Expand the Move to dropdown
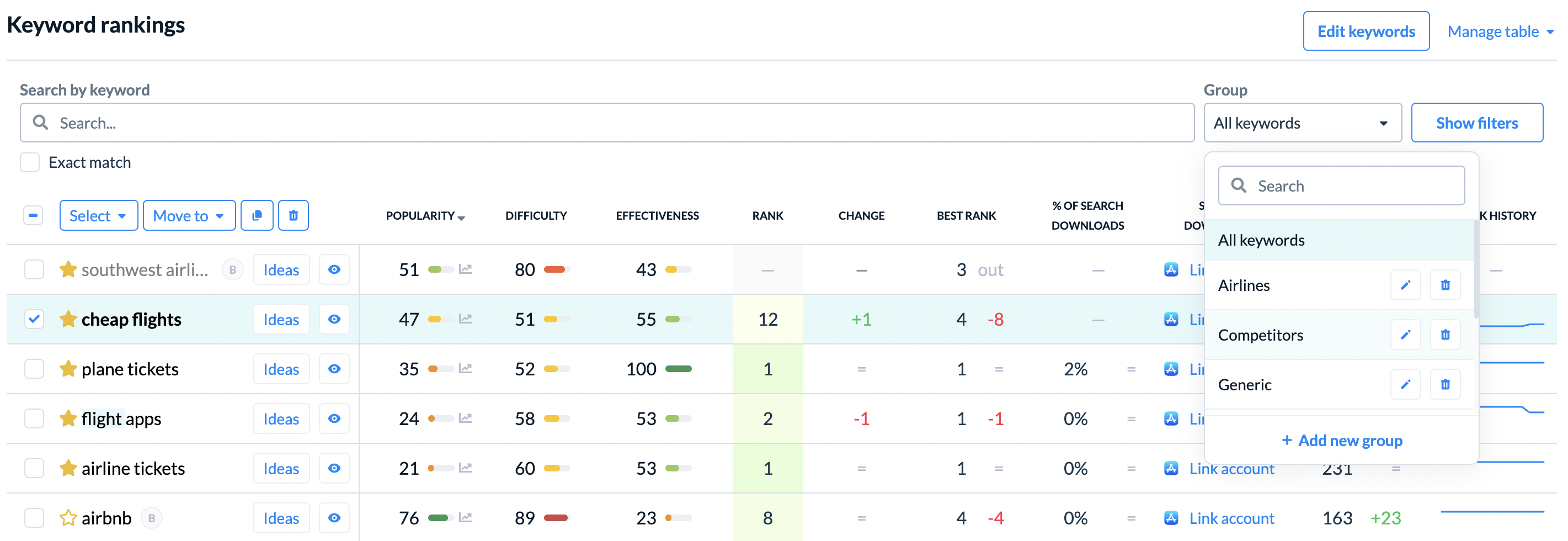Image resolution: width=1568 pixels, height=541 pixels. (189, 216)
